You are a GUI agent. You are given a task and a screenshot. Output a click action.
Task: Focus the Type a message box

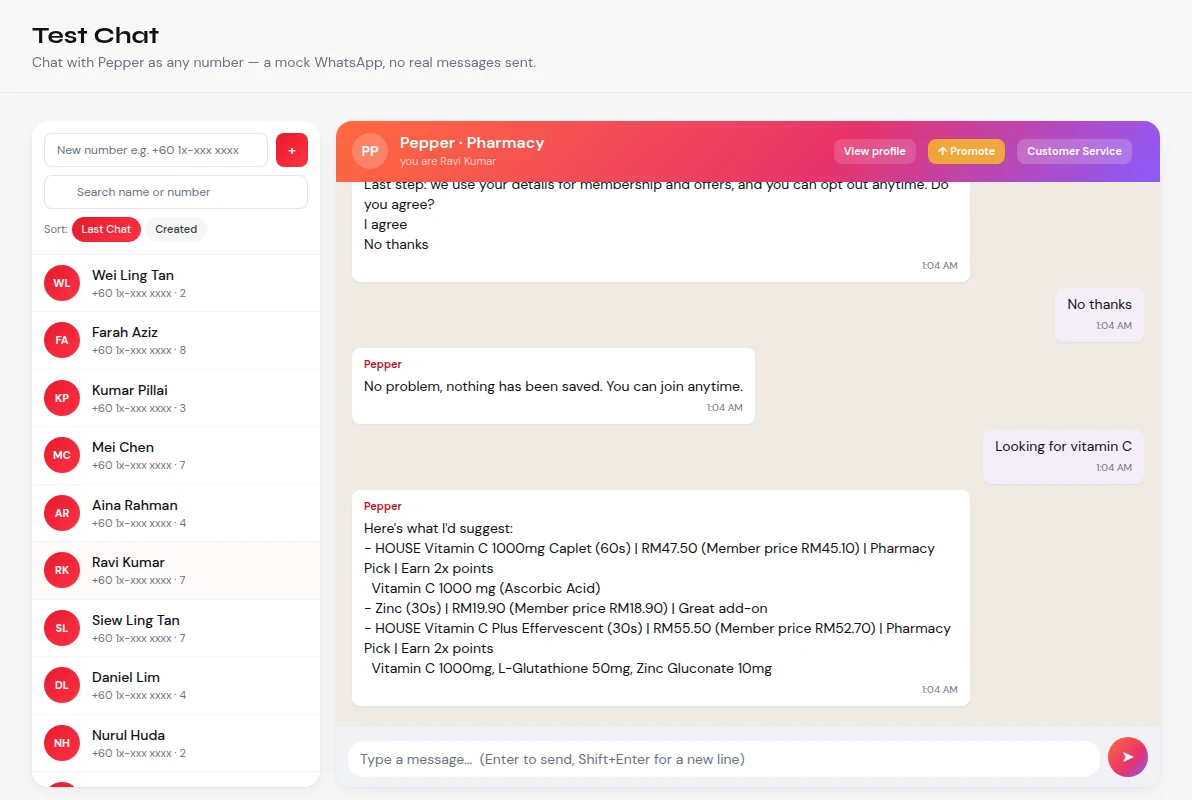tap(723, 759)
